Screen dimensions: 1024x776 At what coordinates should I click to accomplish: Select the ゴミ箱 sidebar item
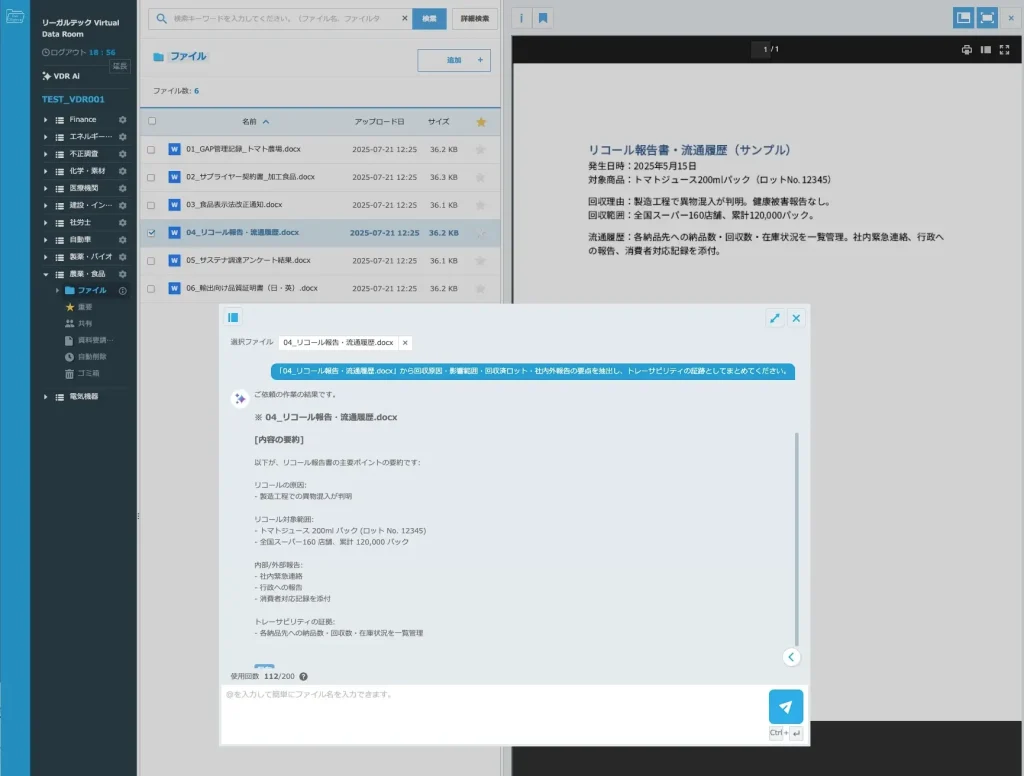pos(88,373)
